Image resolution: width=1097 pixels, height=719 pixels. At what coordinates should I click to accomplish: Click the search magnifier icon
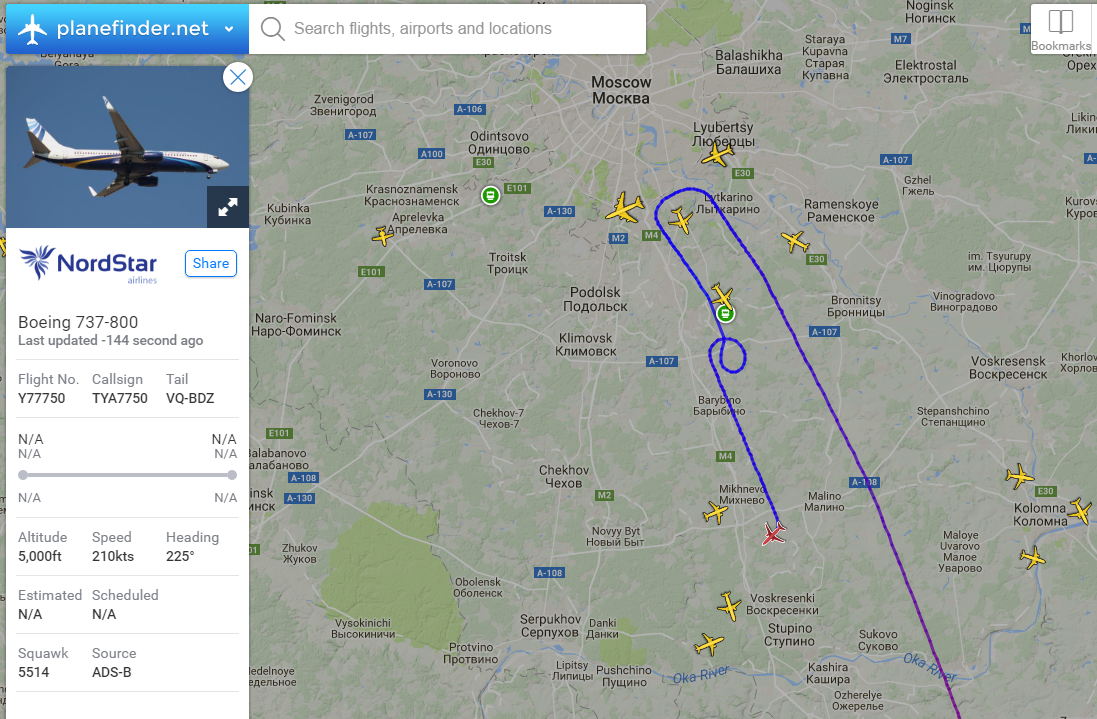click(x=272, y=29)
